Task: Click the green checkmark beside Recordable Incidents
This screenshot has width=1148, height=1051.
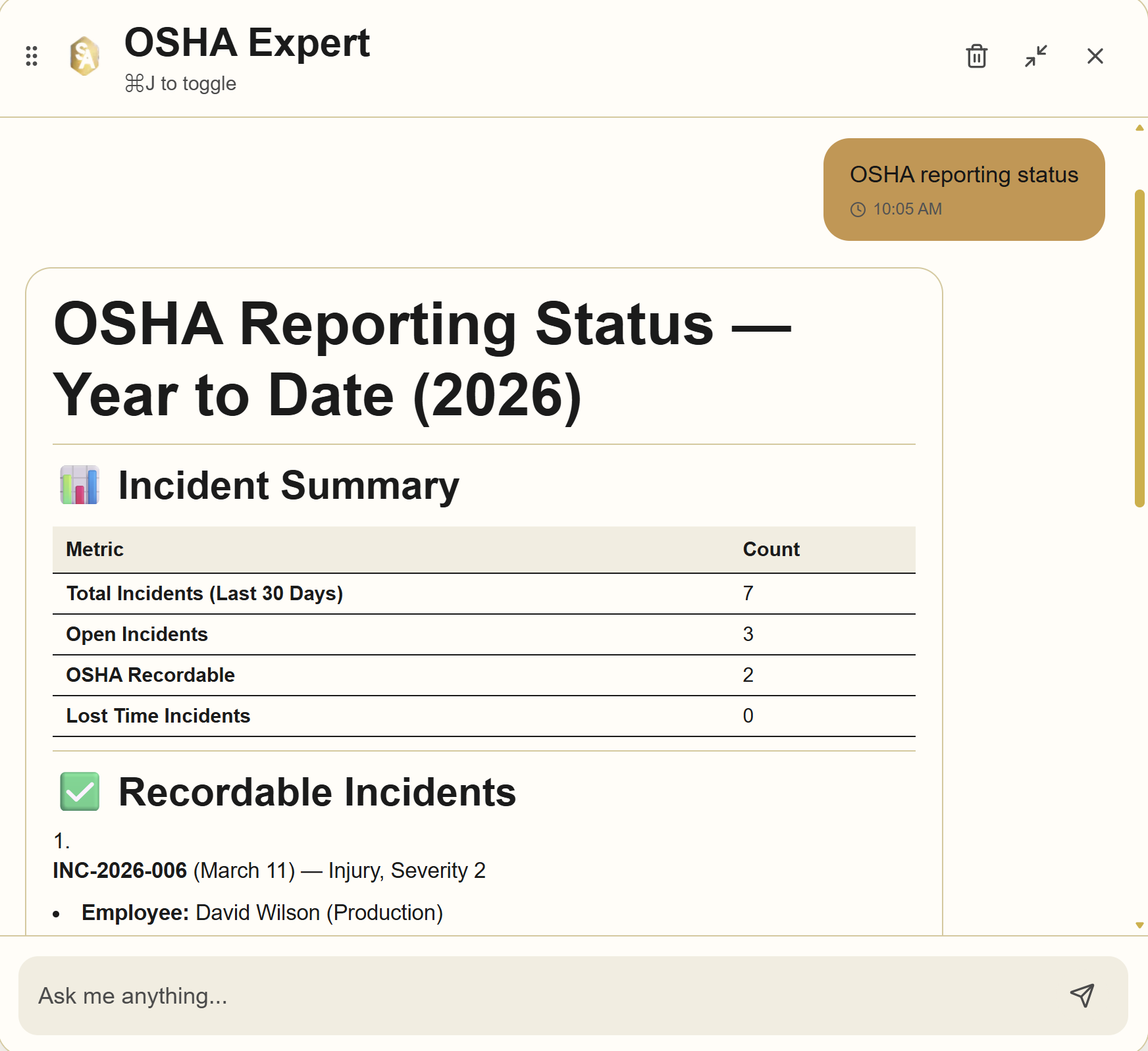Action: [79, 792]
